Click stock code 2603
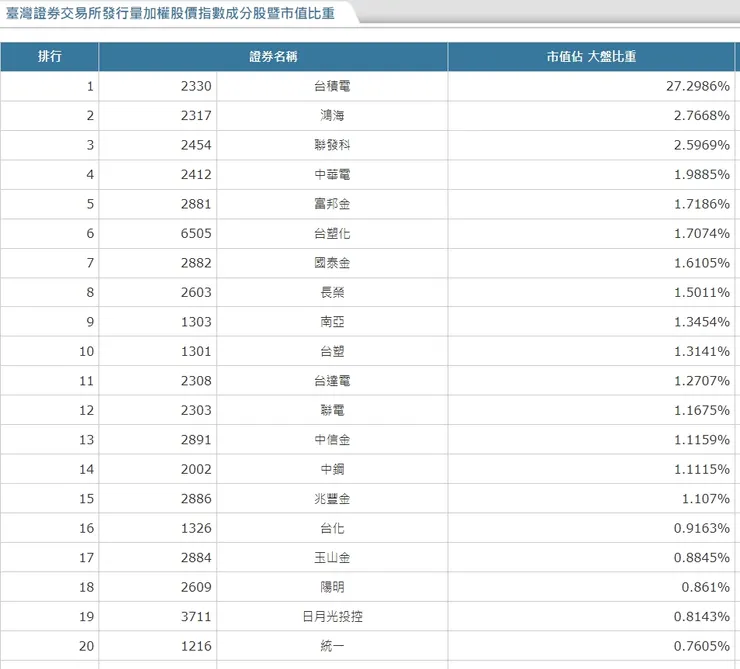The image size is (740, 669). point(196,293)
